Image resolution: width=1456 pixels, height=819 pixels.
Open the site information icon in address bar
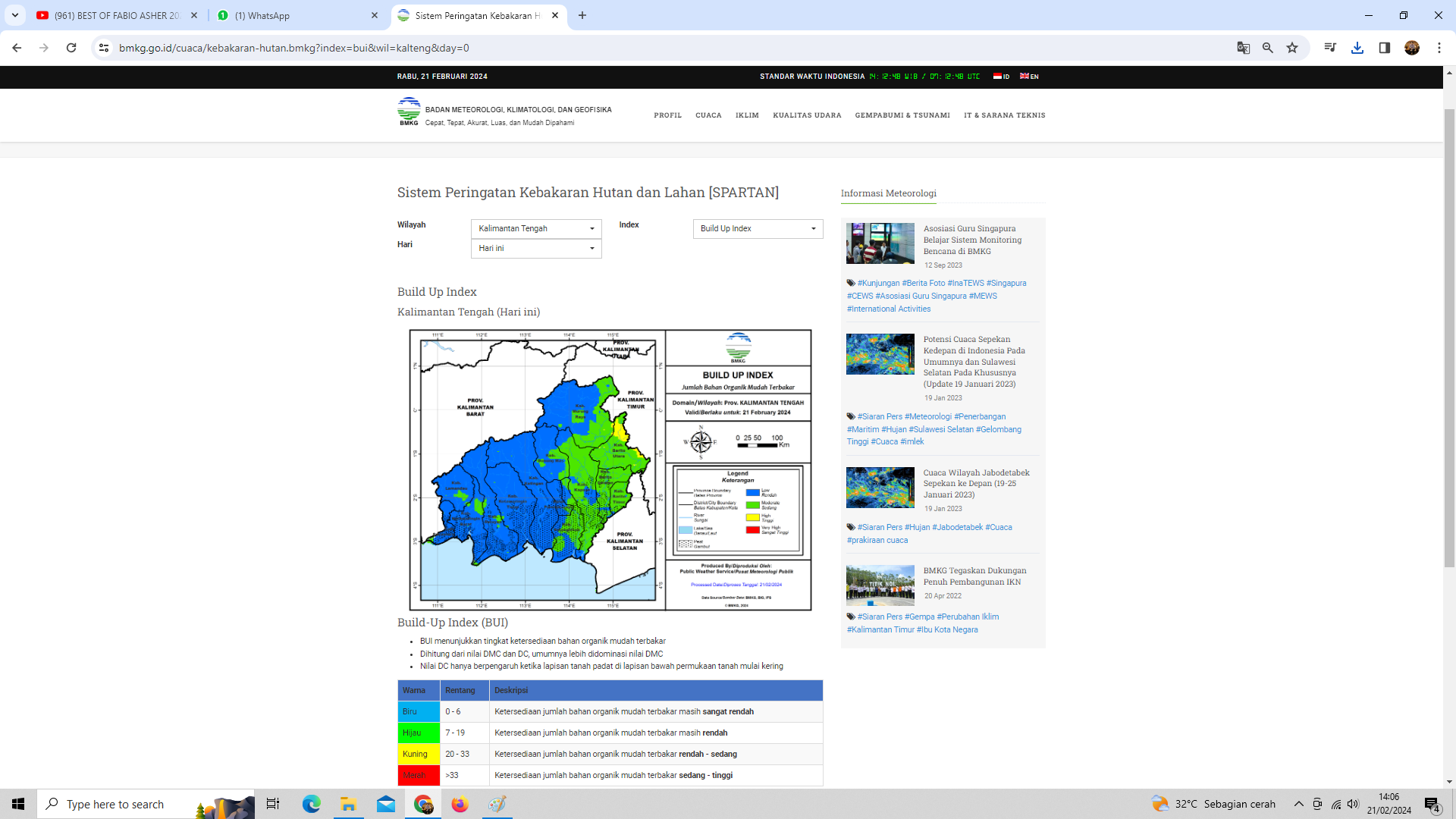(x=104, y=48)
